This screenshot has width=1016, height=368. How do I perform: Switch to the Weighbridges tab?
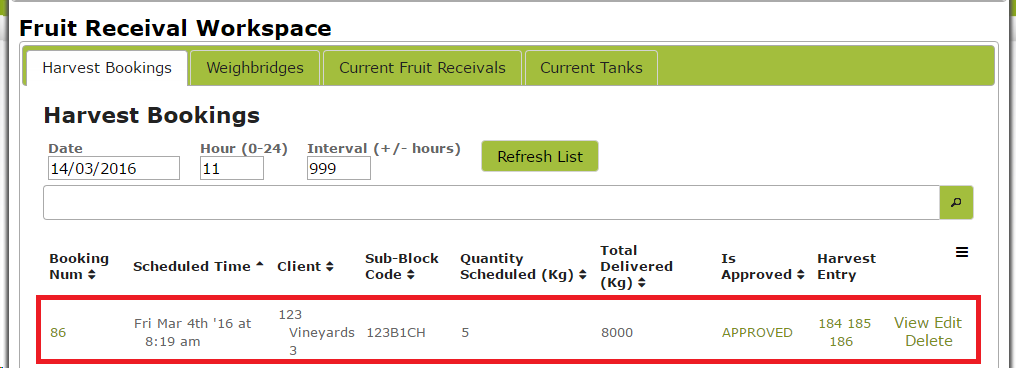pyautogui.click(x=255, y=68)
